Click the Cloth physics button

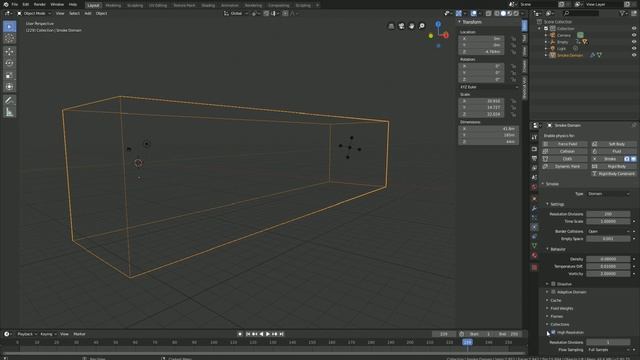click(x=565, y=159)
